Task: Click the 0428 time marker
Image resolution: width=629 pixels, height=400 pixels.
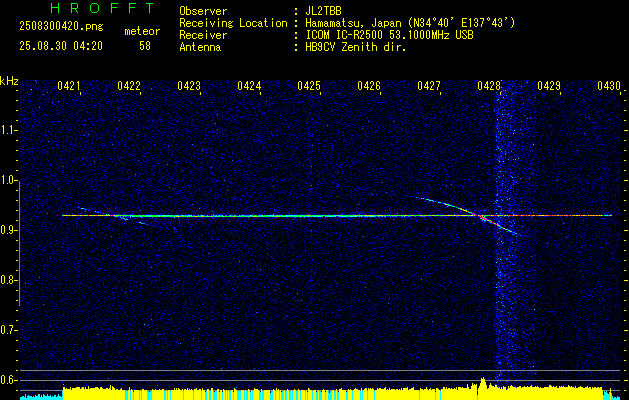Action: (x=489, y=85)
